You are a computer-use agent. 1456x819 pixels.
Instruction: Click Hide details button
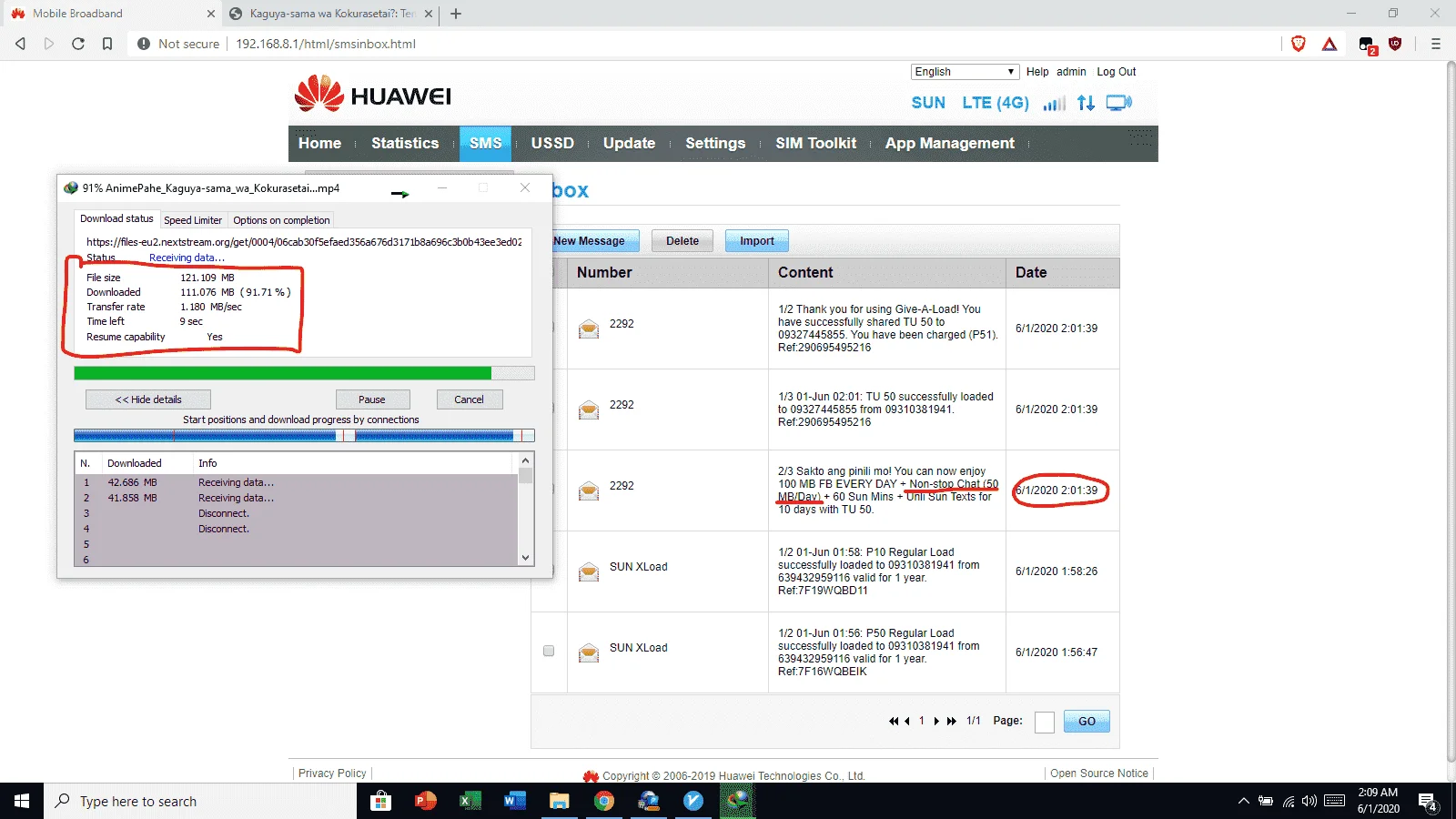[x=148, y=399]
